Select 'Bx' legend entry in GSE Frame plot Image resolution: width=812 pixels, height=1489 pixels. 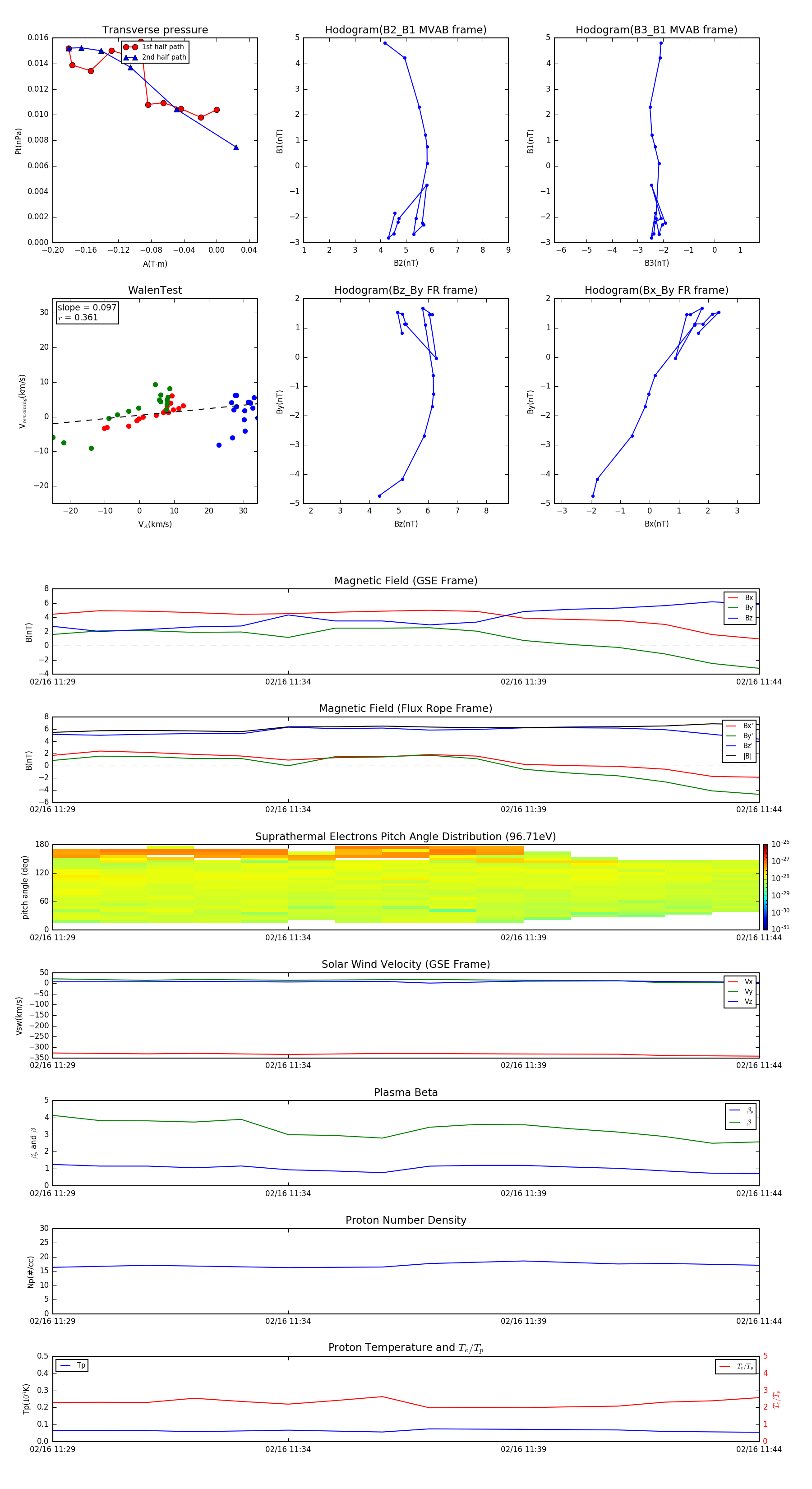pos(740,598)
